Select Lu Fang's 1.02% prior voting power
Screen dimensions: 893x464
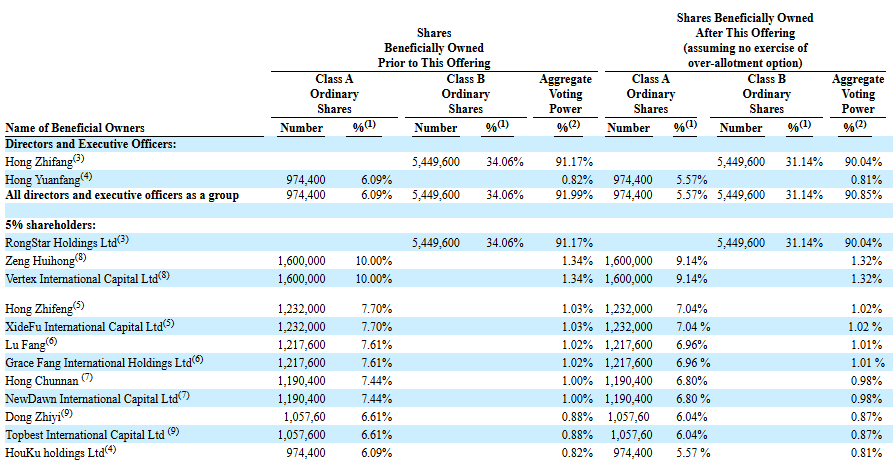(x=577, y=345)
